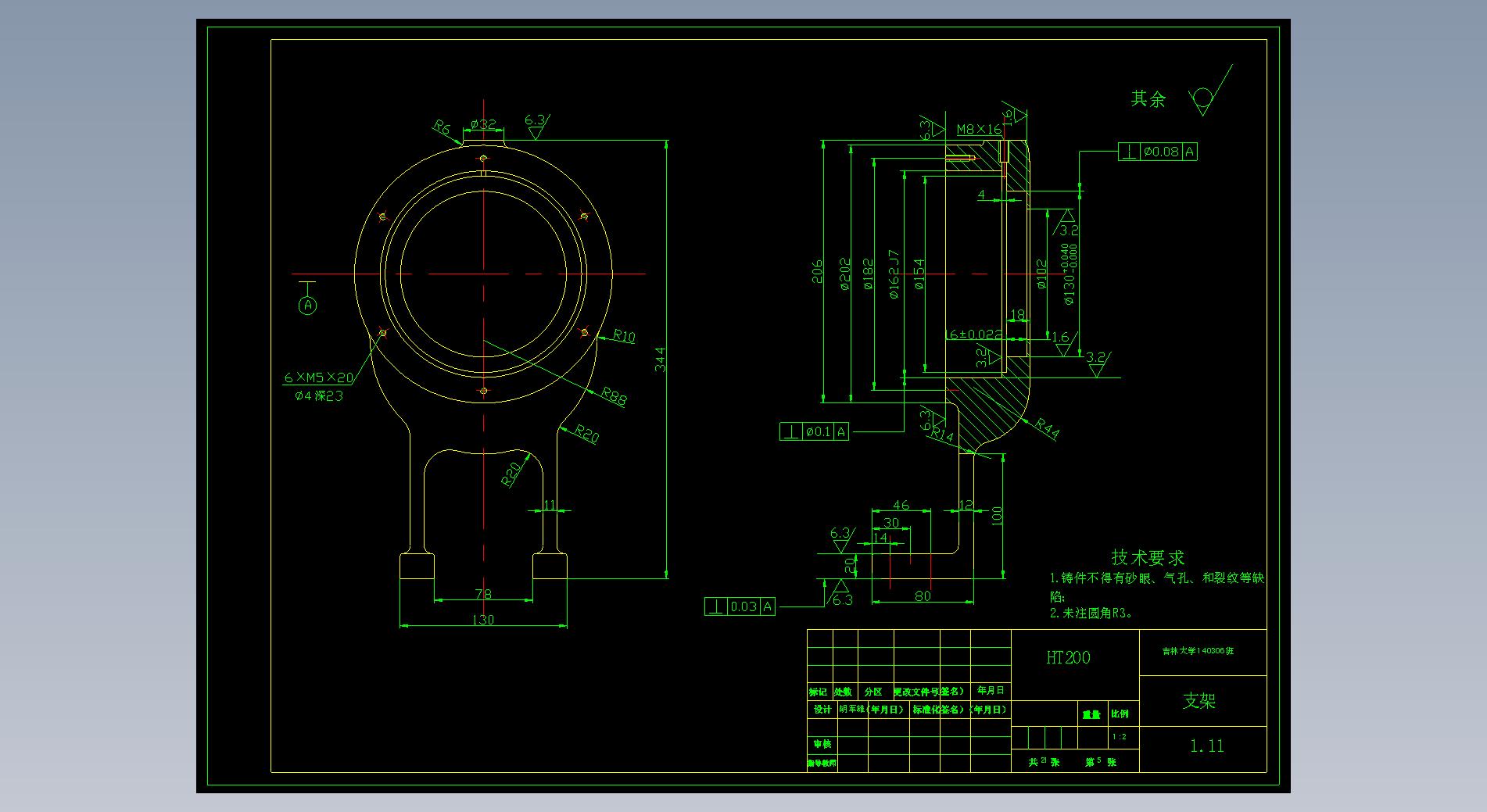Click the 处数 title block cell
Viewport: 1487px width, 812px height.
tap(843, 692)
